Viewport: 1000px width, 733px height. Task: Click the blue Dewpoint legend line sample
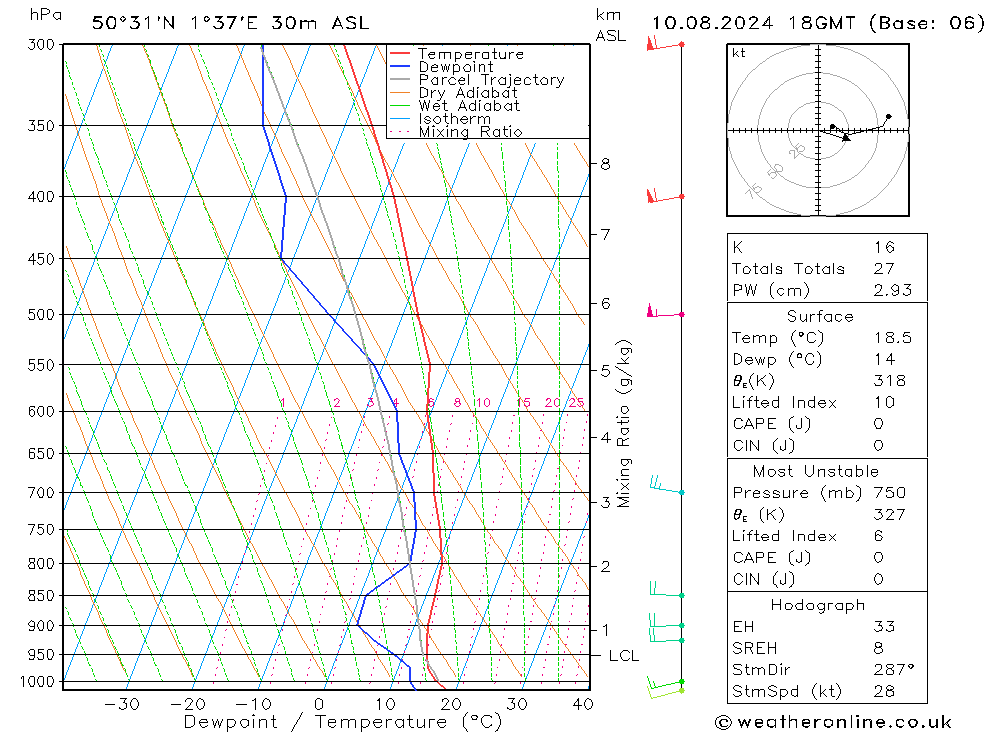400,66
